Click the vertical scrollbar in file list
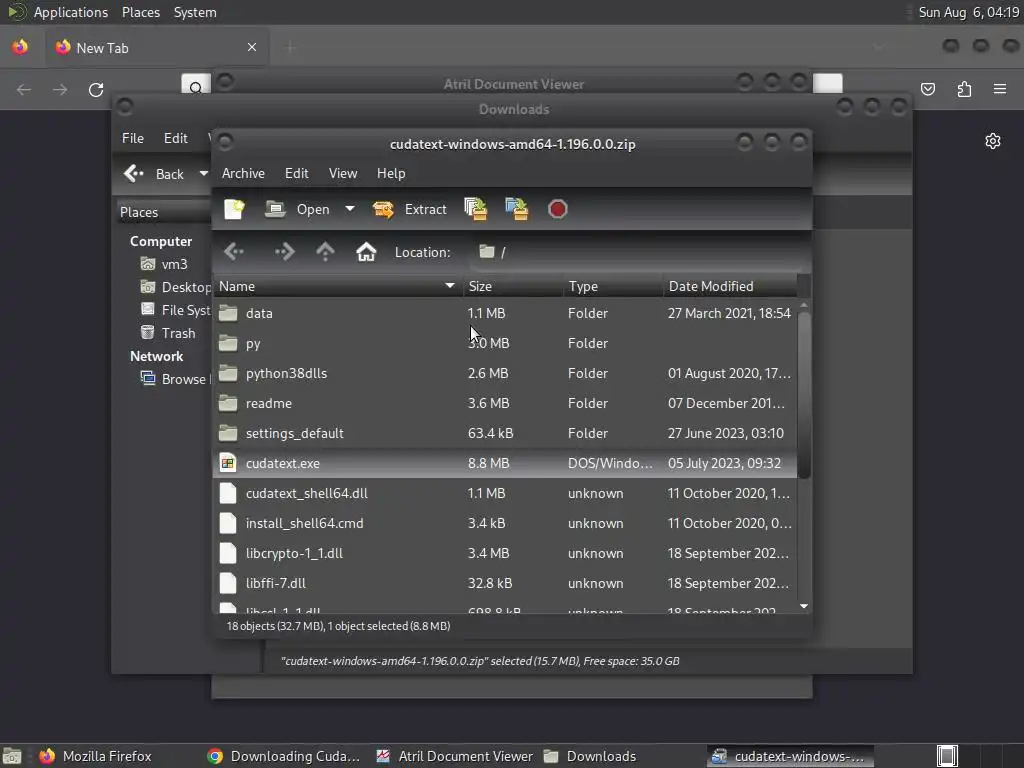The image size is (1024, 768). click(804, 395)
